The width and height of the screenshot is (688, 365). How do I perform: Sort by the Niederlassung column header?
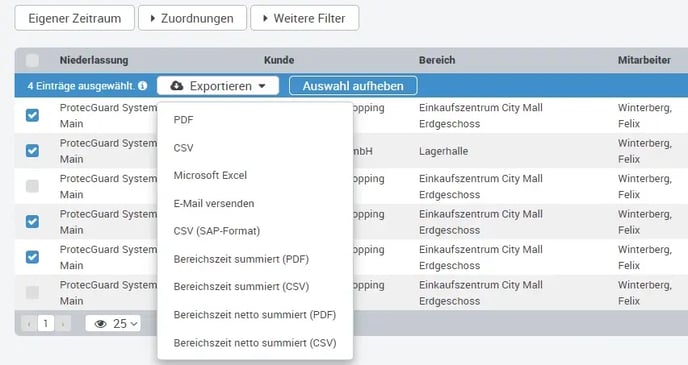pos(94,60)
